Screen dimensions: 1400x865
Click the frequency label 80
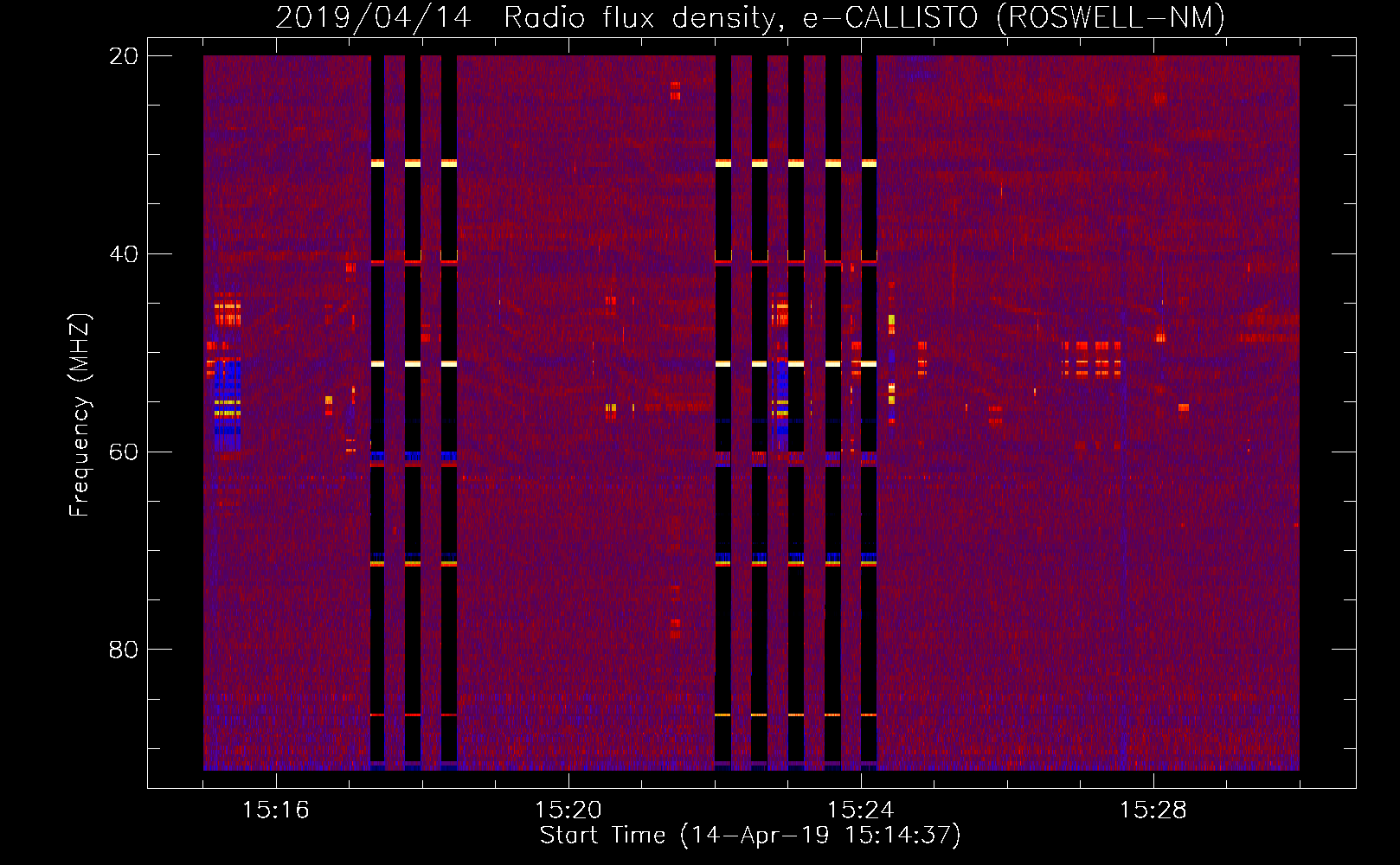[124, 650]
